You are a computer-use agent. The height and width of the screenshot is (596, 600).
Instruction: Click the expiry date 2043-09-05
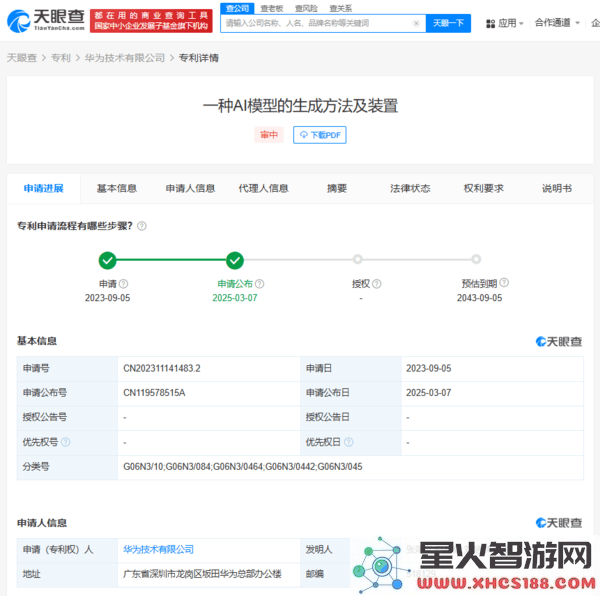click(479, 298)
